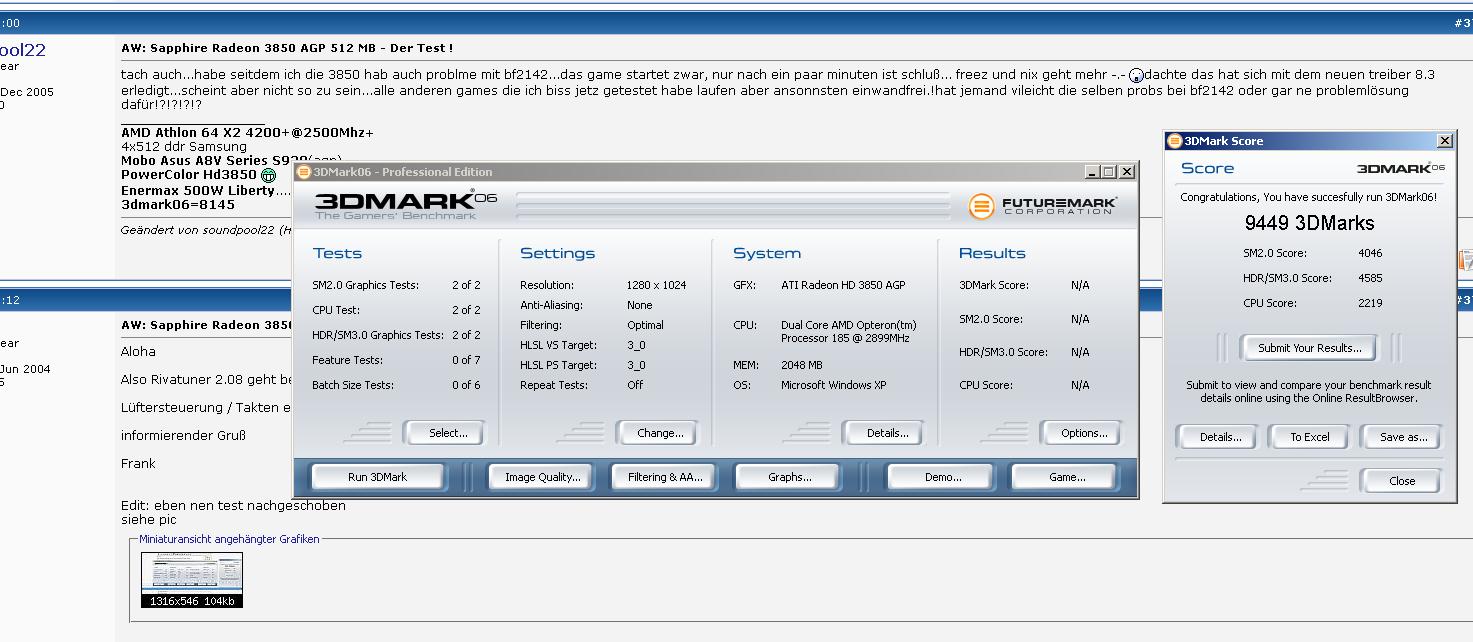The height and width of the screenshot is (642, 1473).
Task: Launch the Game mode
Action: pyautogui.click(x=1067, y=477)
